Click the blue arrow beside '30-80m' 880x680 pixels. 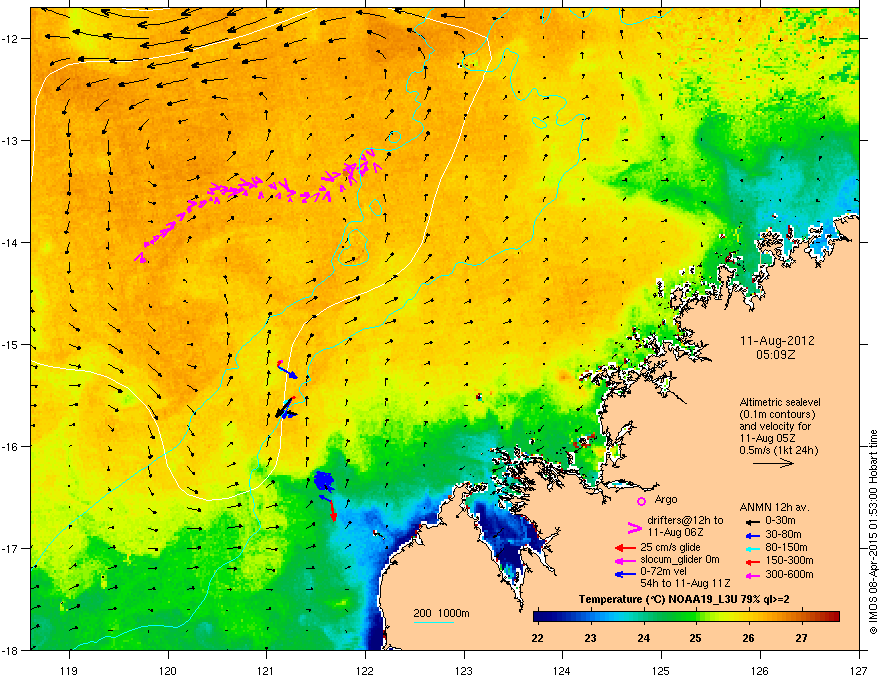753,535
